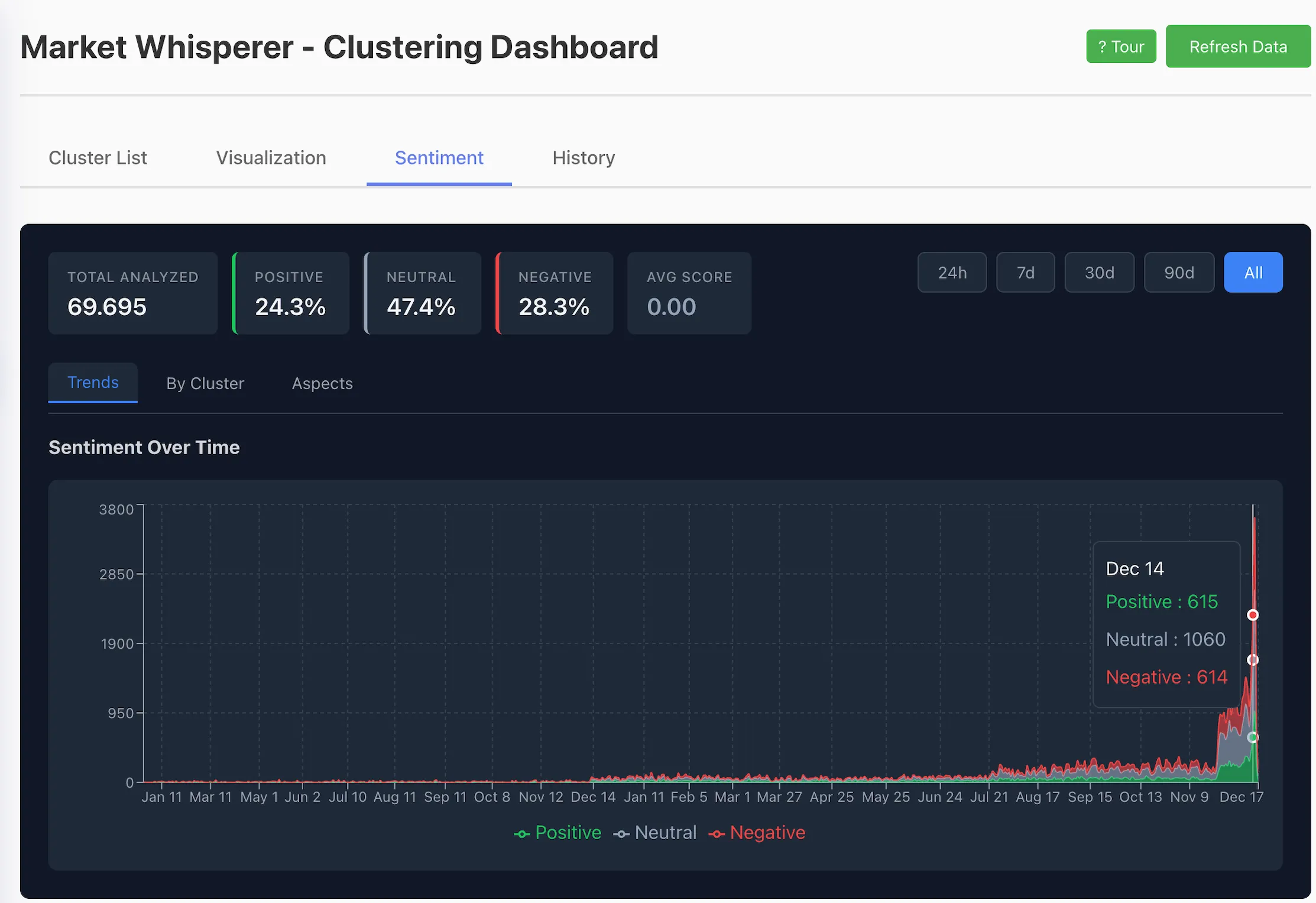Go to the History tab
Screen dimensions: 1316x903
click(x=584, y=158)
